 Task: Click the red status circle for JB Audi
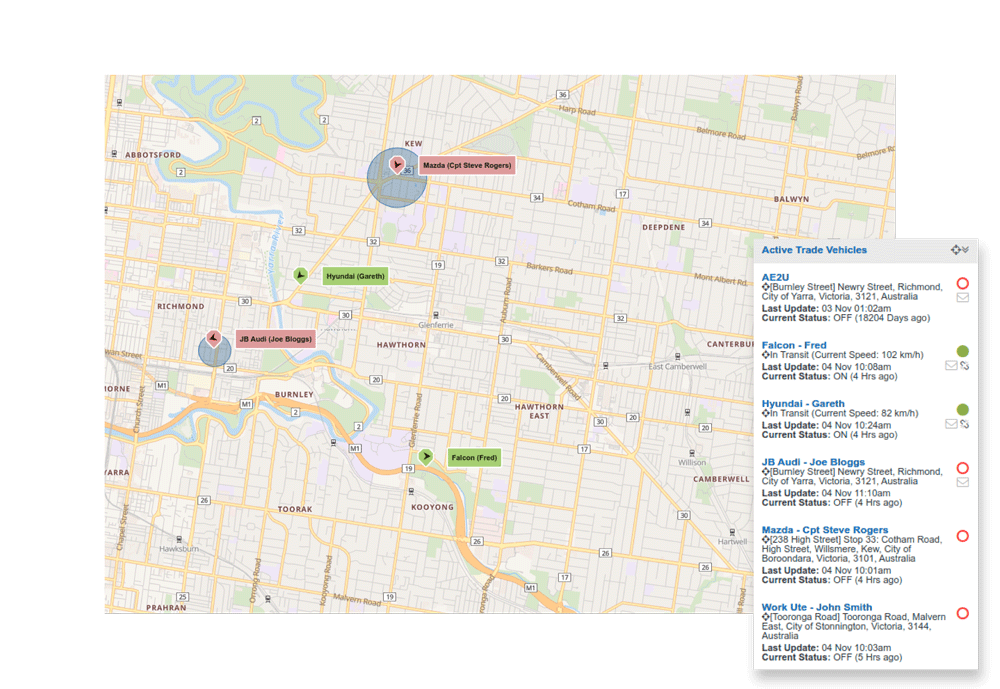[963, 468]
